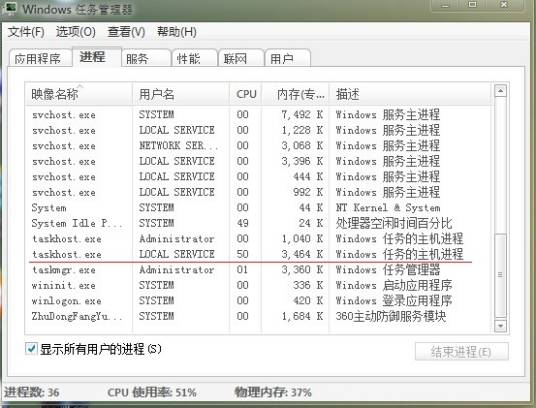Sort by CPU column header
Viewport: 536px width, 408px height.
(x=246, y=94)
